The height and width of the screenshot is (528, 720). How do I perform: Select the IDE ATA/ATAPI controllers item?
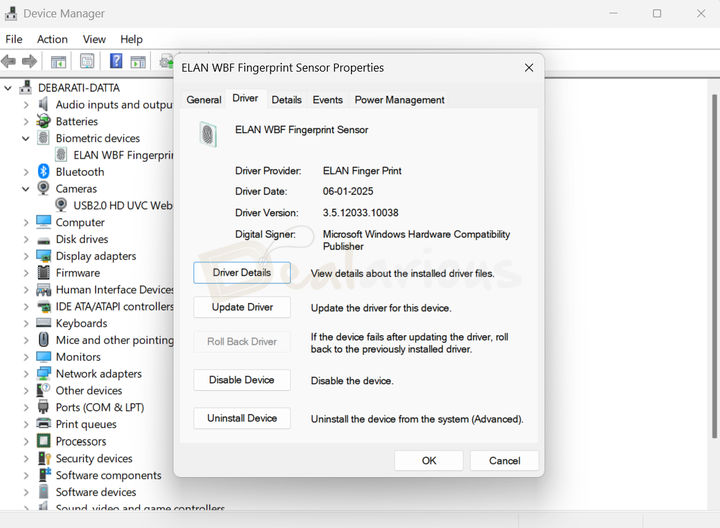tap(106, 306)
